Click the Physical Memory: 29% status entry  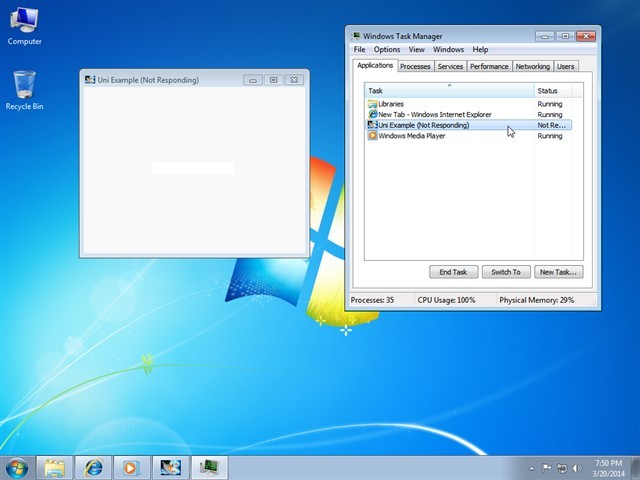click(536, 300)
